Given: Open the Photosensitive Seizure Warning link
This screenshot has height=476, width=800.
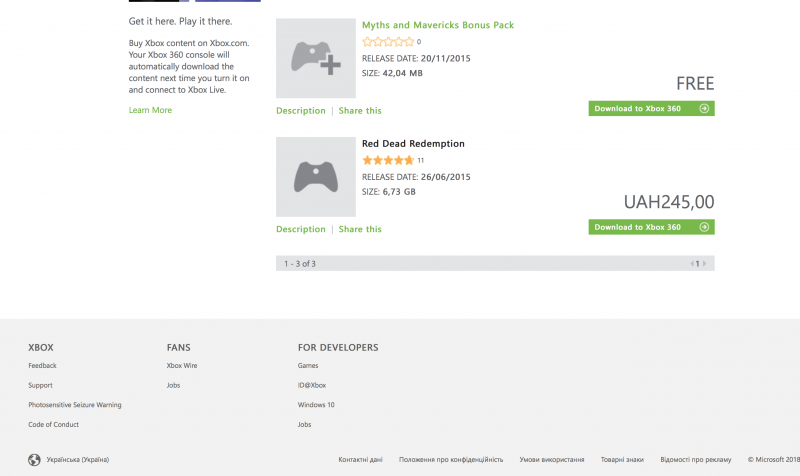Looking at the screenshot, I should (74, 405).
